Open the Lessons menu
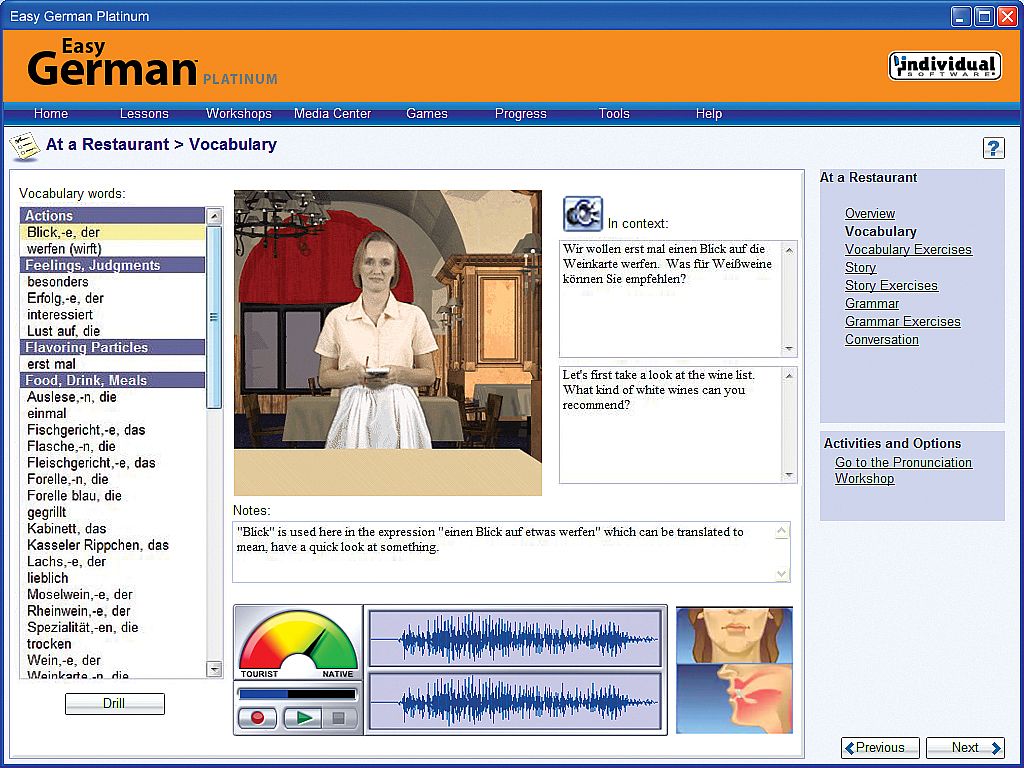The width and height of the screenshot is (1024, 768). [144, 114]
